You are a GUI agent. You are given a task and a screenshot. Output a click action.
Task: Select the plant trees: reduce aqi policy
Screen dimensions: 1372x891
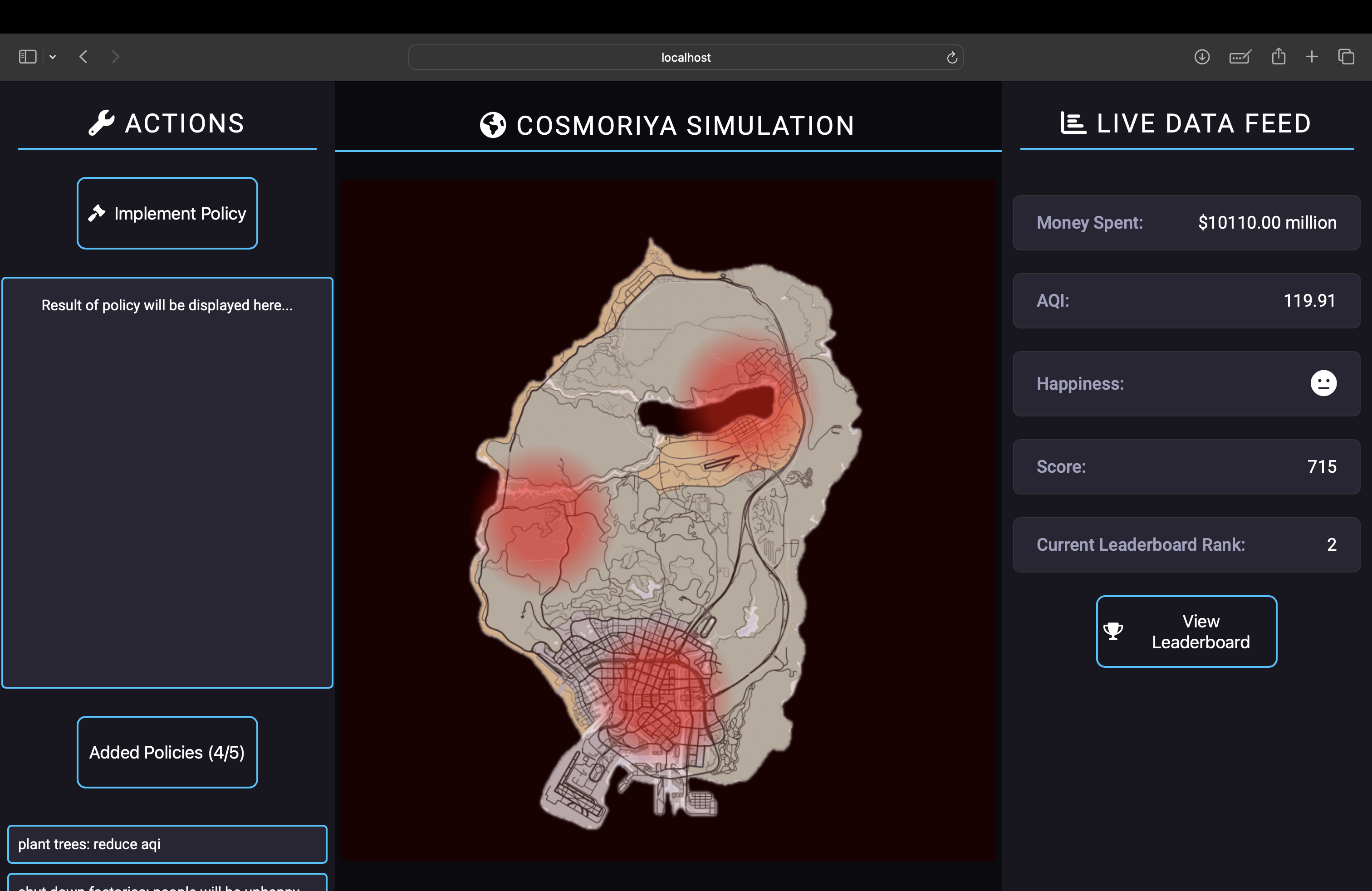point(167,844)
